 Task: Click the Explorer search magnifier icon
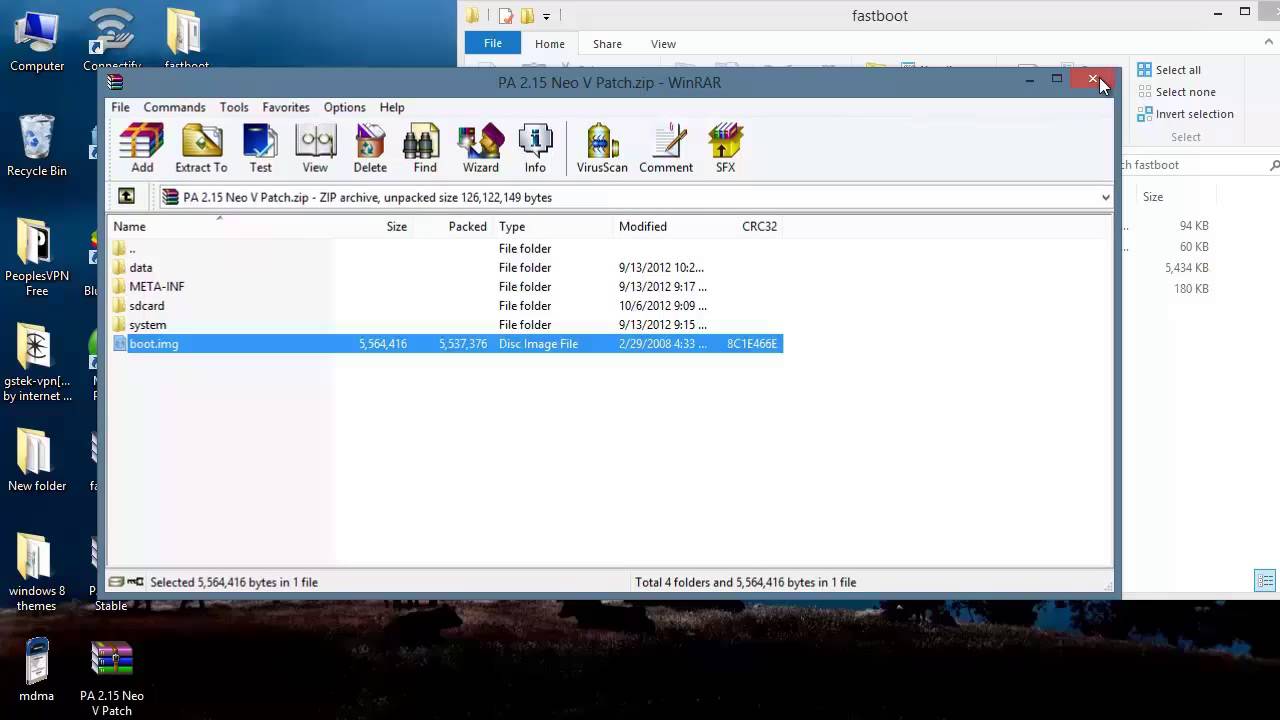[1274, 165]
